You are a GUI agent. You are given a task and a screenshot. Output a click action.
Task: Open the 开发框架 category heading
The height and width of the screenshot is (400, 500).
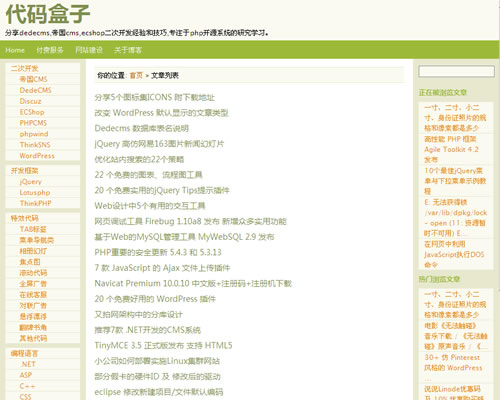point(24,171)
